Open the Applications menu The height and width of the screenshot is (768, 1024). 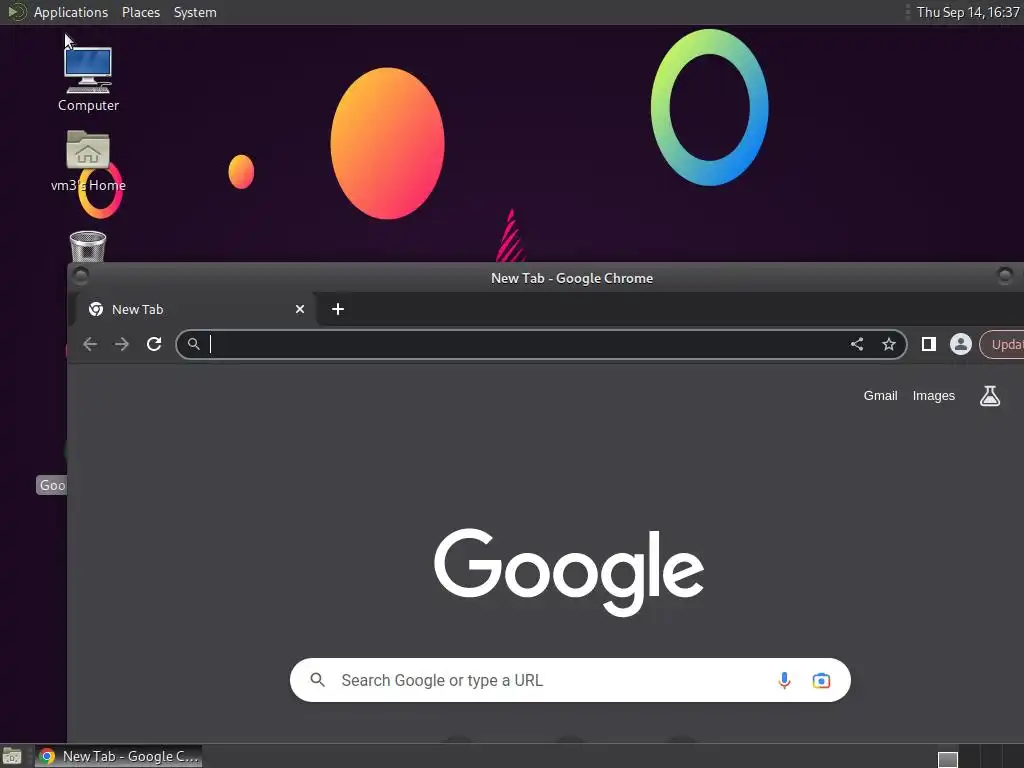(71, 12)
